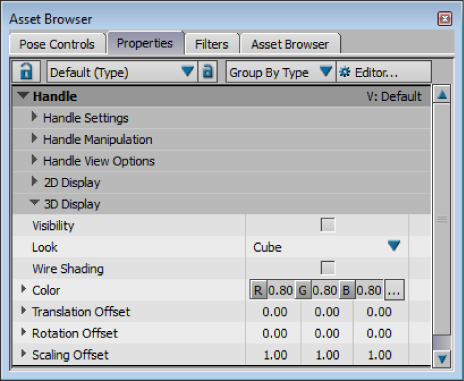The width and height of the screenshot is (464, 381).
Task: Open the Editor gear button
Action: (x=384, y=72)
